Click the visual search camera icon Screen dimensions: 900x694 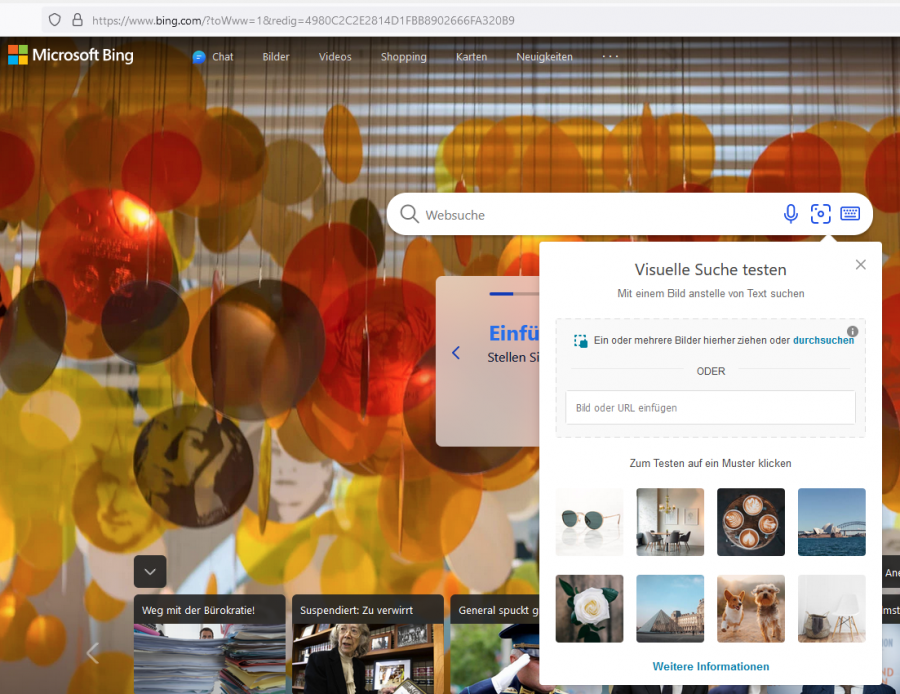click(821, 214)
